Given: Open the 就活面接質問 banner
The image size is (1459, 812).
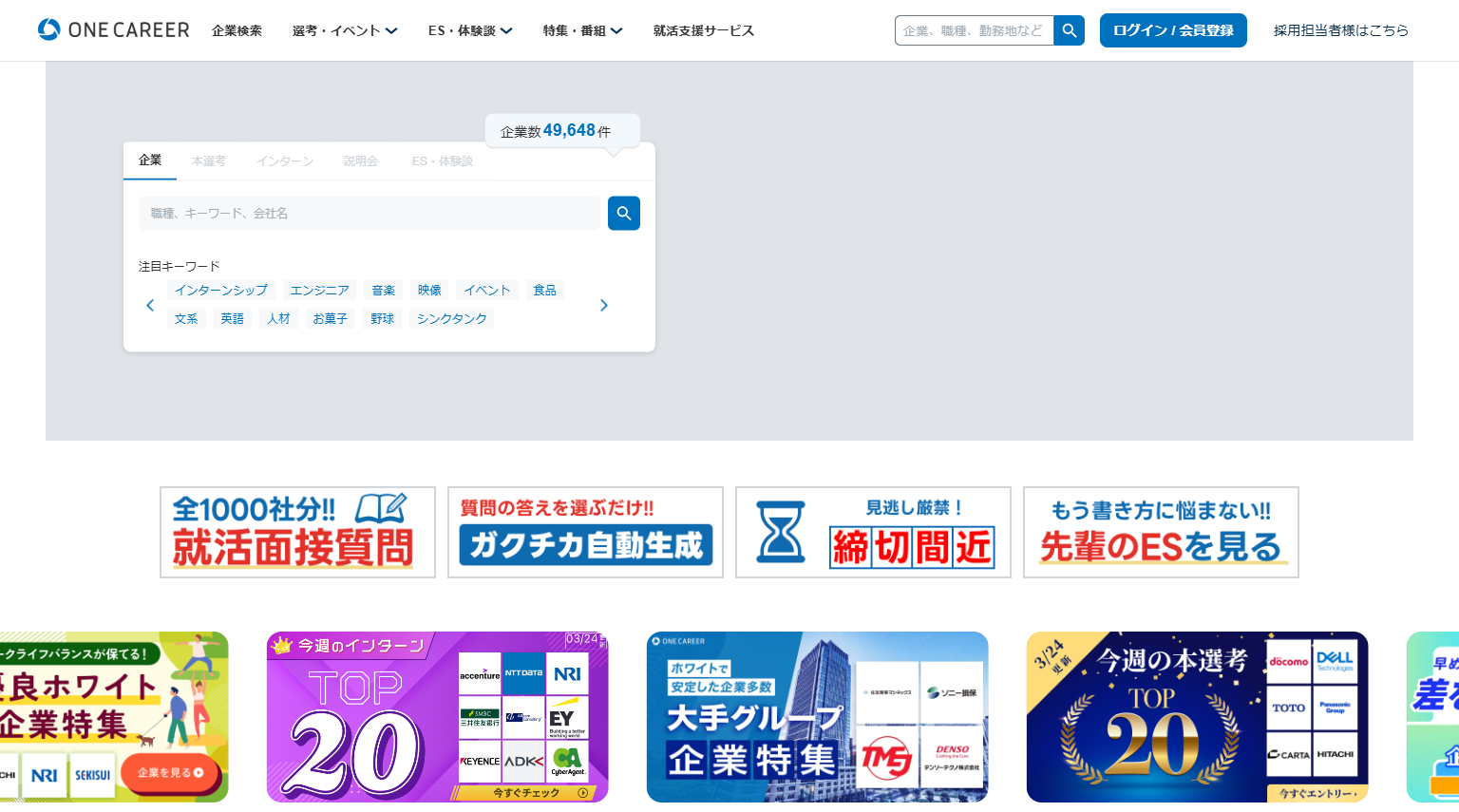Looking at the screenshot, I should (x=297, y=533).
